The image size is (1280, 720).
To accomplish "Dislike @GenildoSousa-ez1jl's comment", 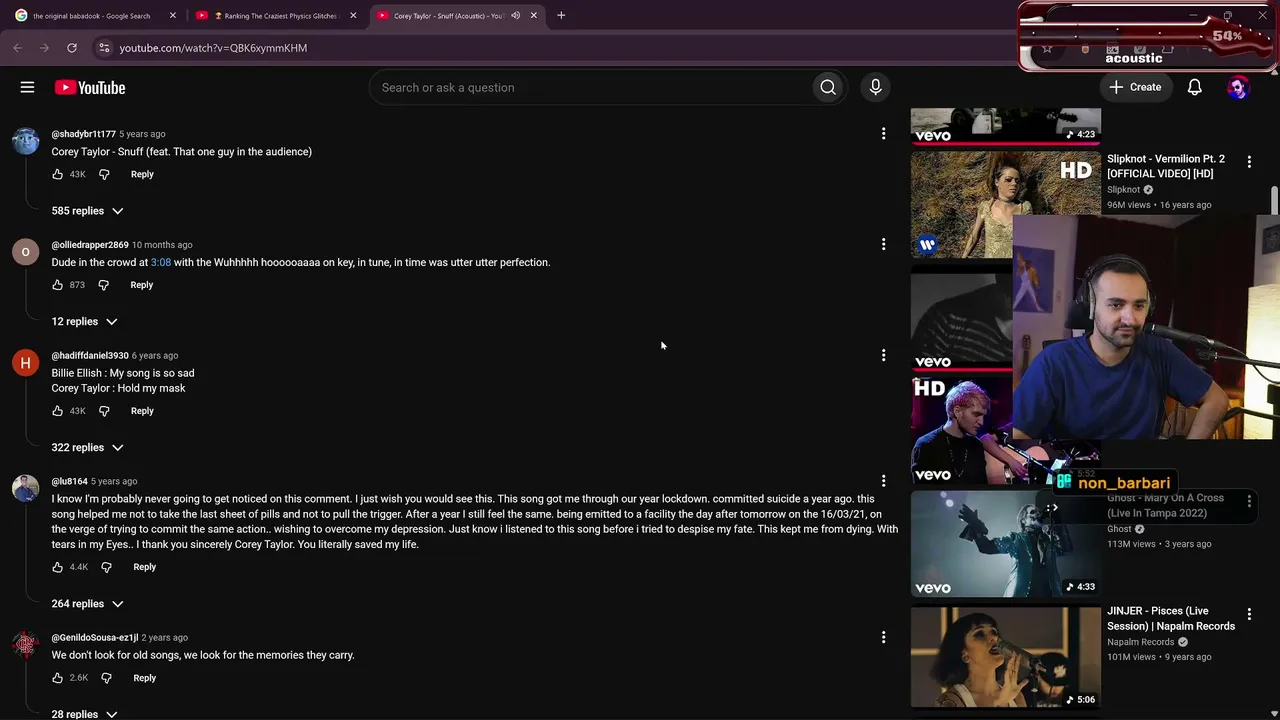I will tap(106, 678).
